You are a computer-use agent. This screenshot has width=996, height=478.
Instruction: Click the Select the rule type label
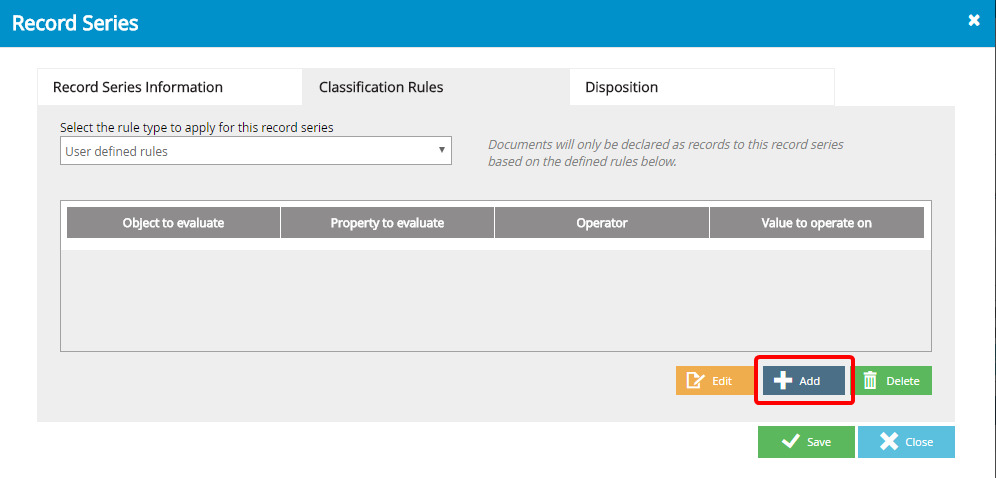197,127
